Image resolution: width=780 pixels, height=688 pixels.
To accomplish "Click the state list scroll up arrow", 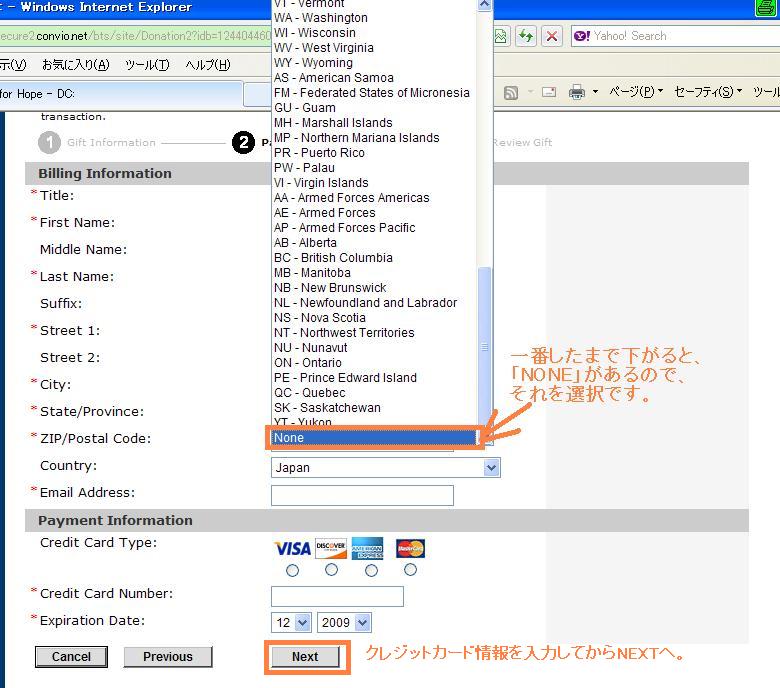I will pyautogui.click(x=485, y=5).
